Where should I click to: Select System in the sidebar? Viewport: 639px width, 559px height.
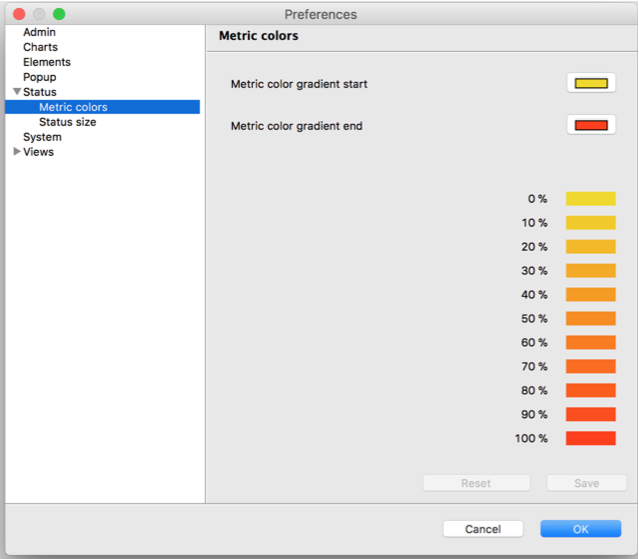(x=42, y=137)
